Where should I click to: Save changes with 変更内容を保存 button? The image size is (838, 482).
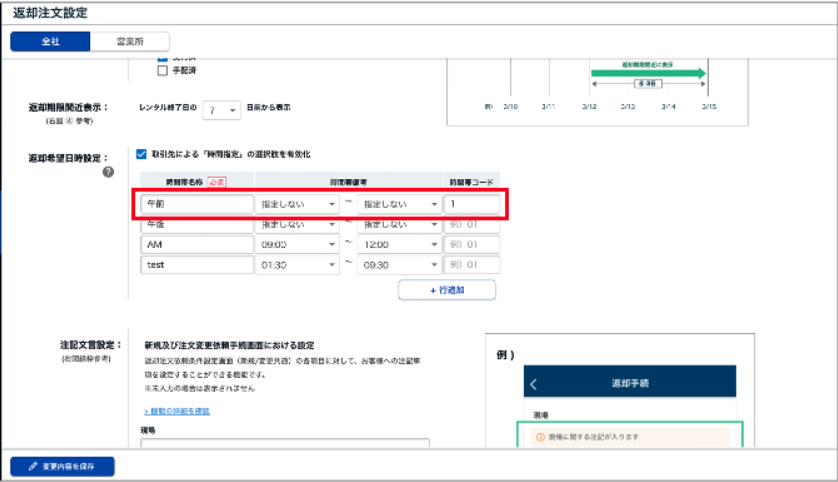click(x=63, y=466)
